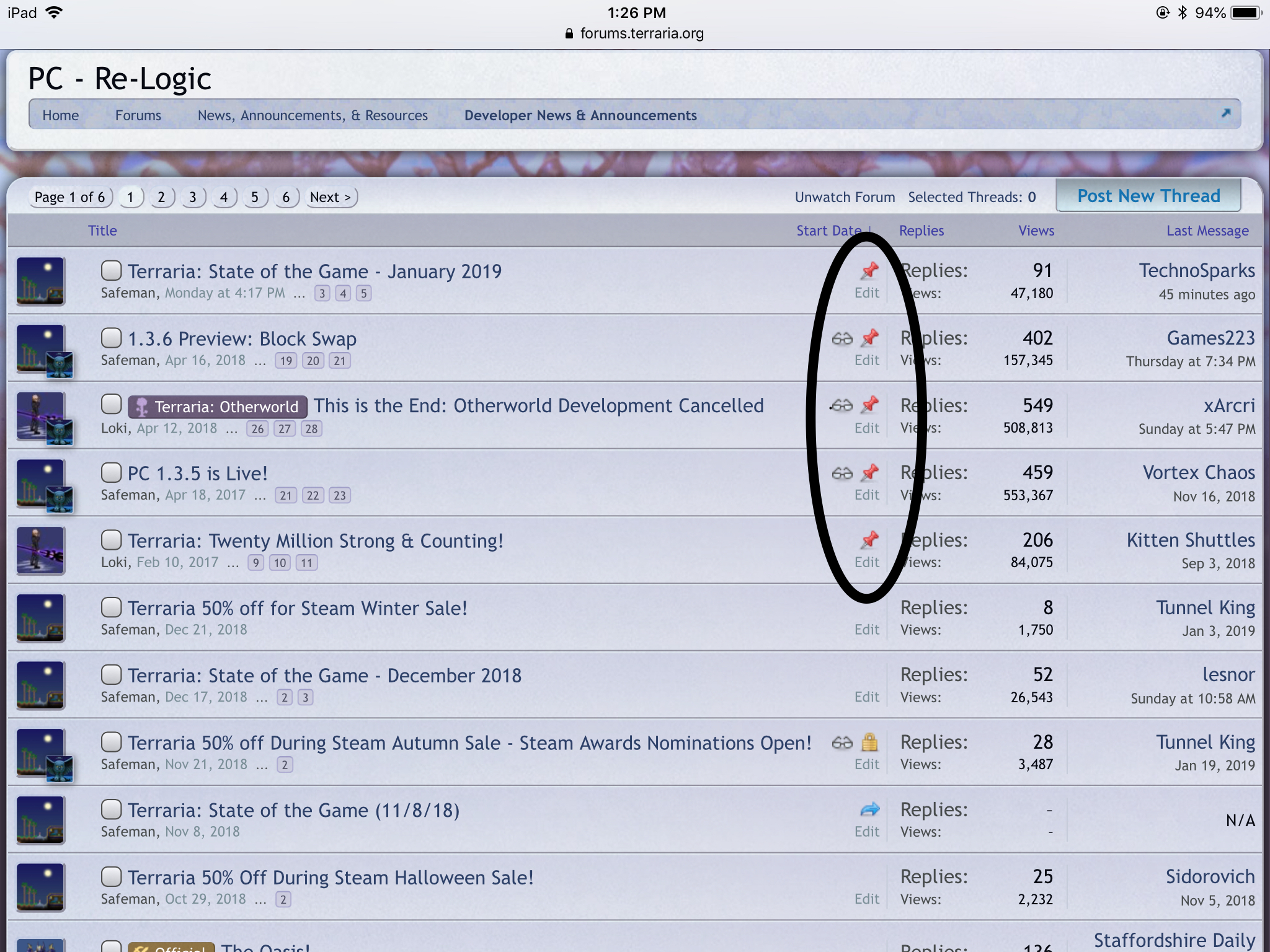1270x952 pixels.
Task: Click Unwatch Forum link
Action: (845, 197)
